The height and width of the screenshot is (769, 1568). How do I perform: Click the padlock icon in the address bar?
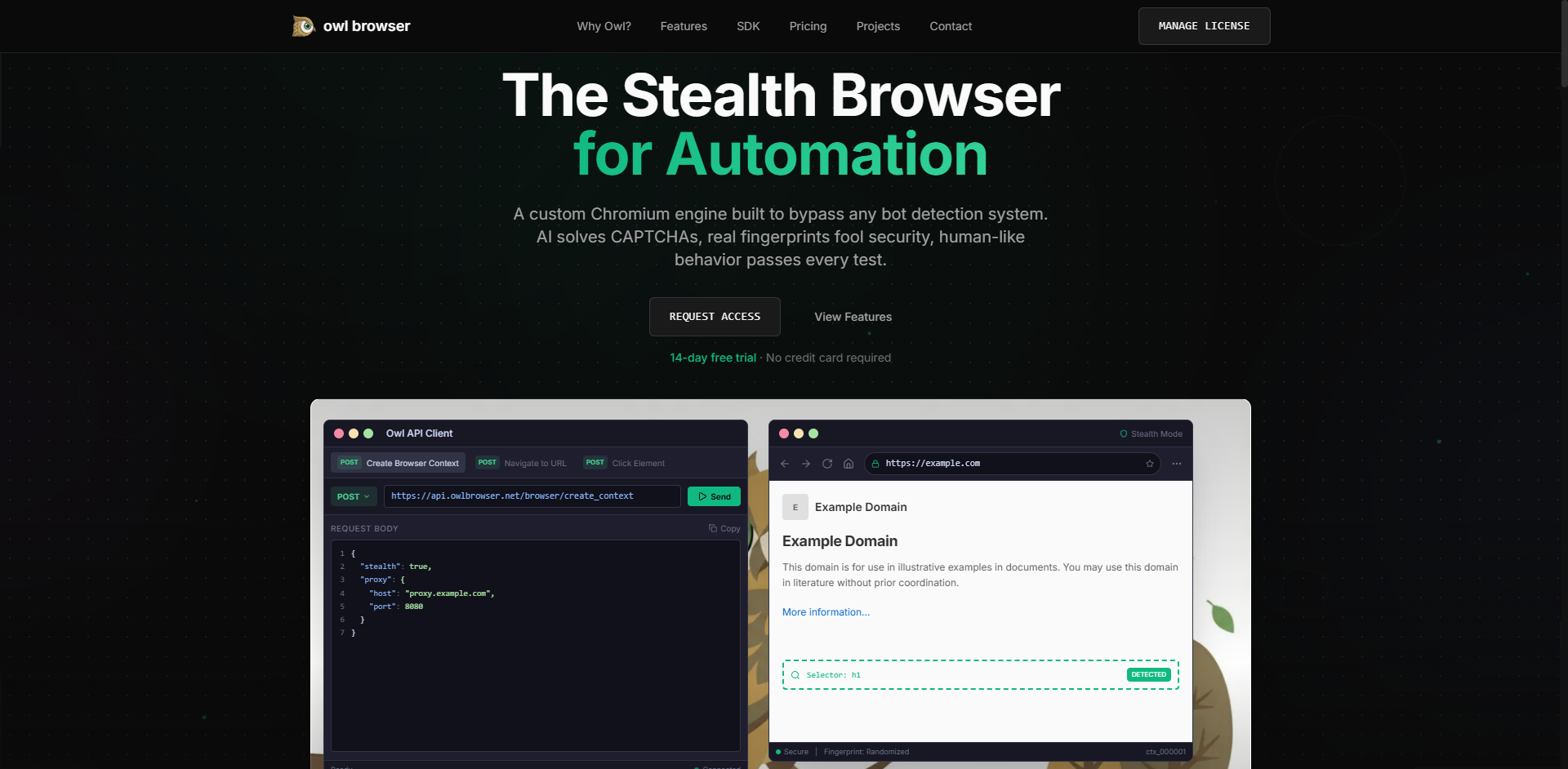[875, 464]
